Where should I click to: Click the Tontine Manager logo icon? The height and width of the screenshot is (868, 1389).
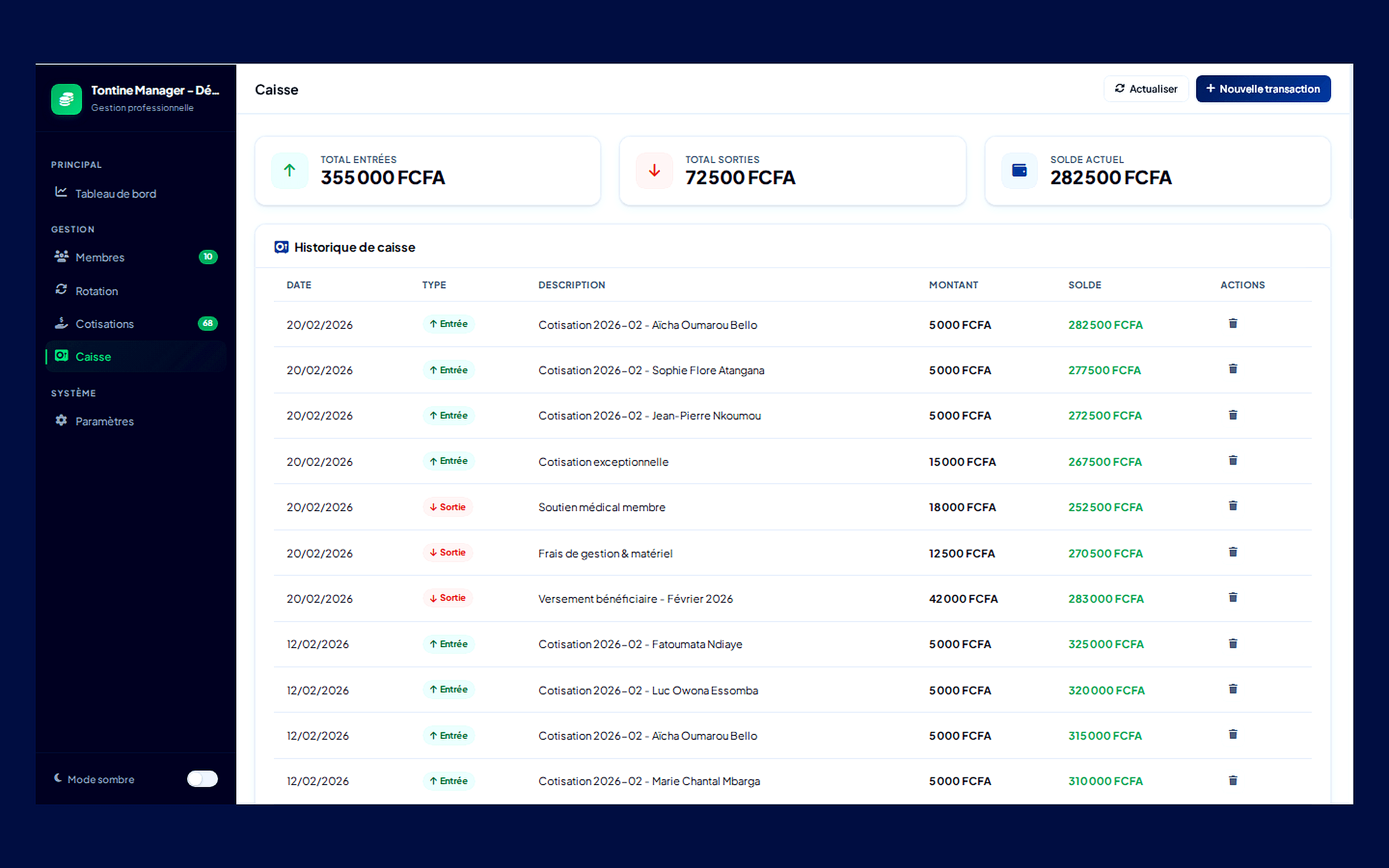[x=66, y=98]
